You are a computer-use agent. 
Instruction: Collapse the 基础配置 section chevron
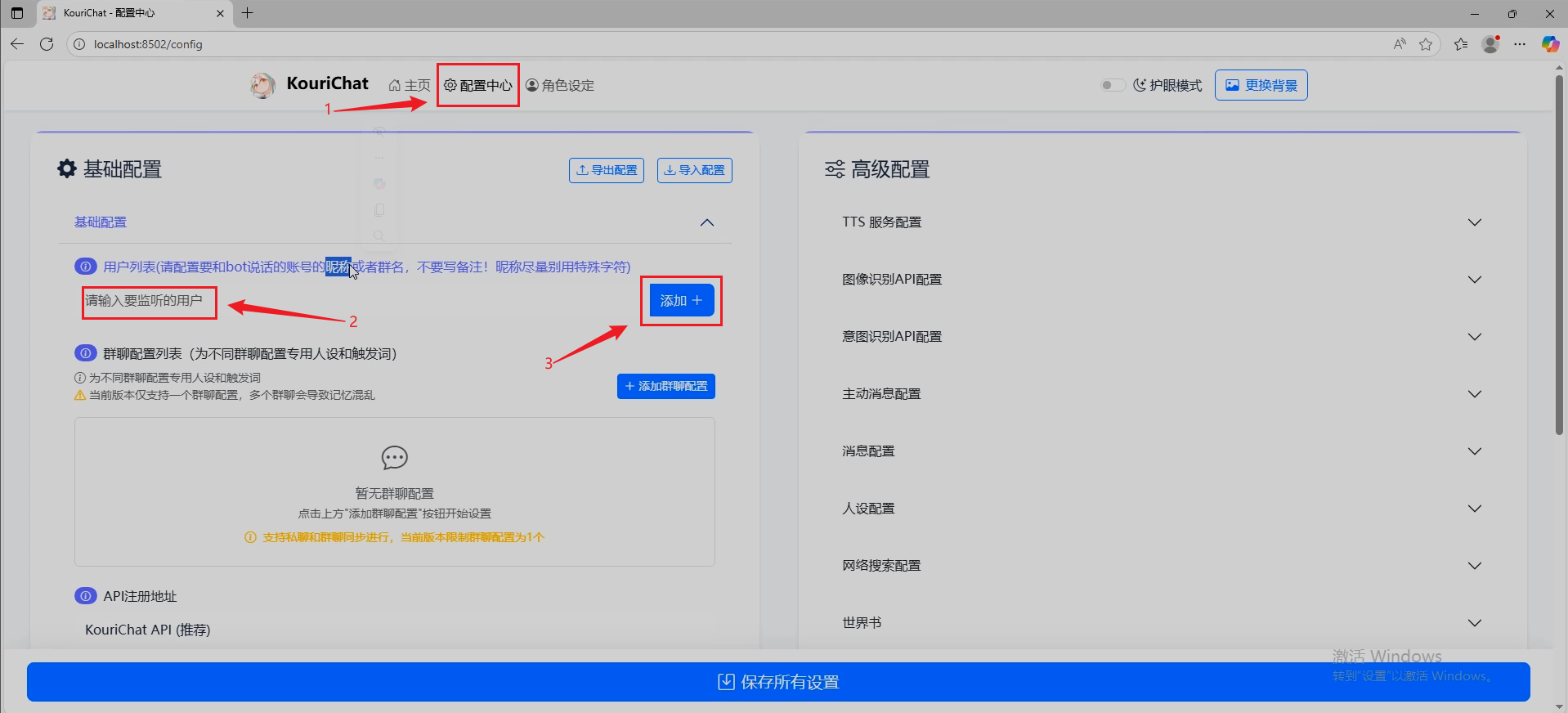[x=707, y=222]
